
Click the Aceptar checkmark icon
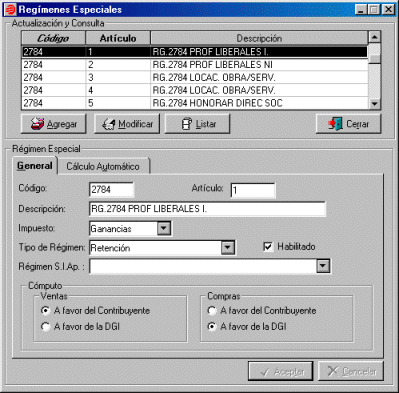265,372
